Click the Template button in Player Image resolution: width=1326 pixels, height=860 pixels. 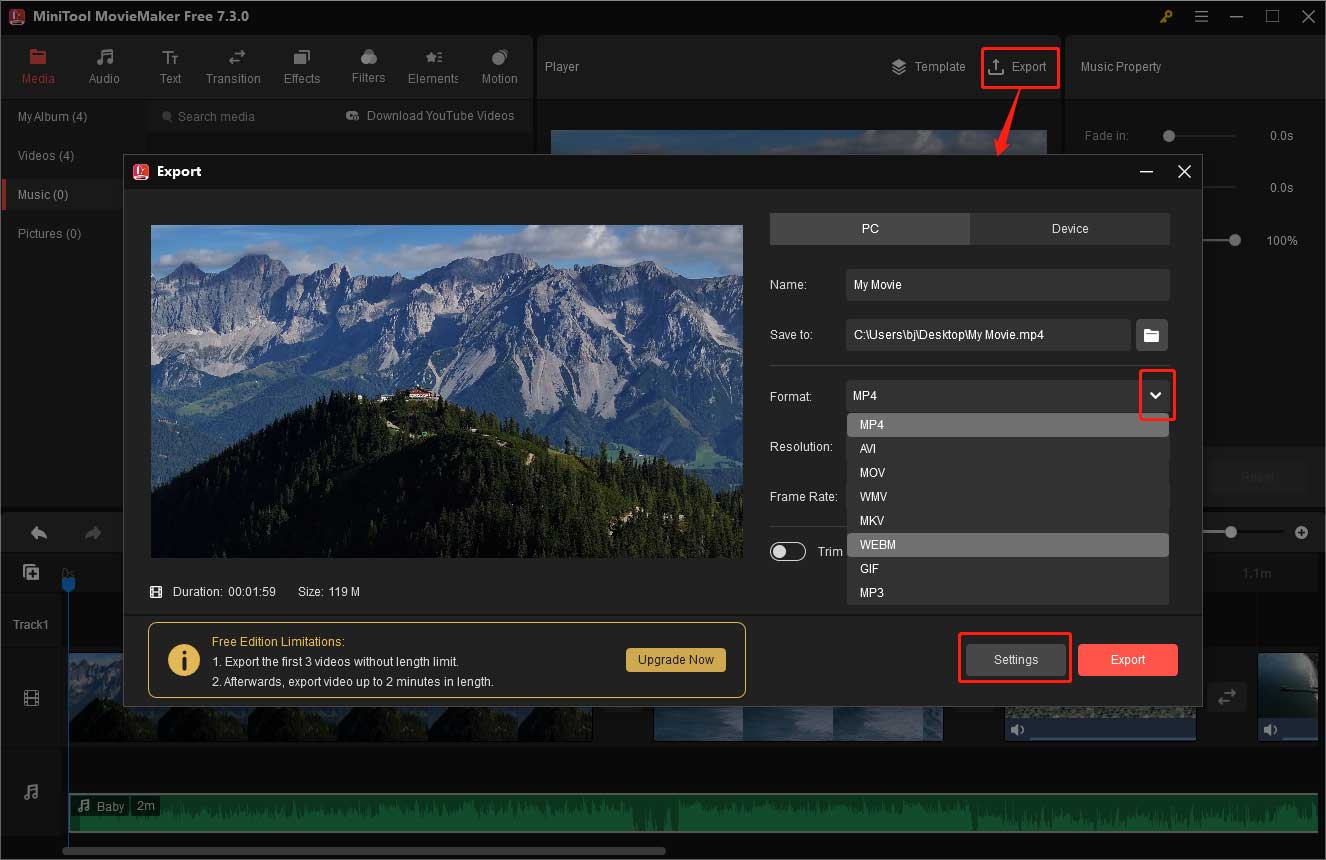(928, 67)
